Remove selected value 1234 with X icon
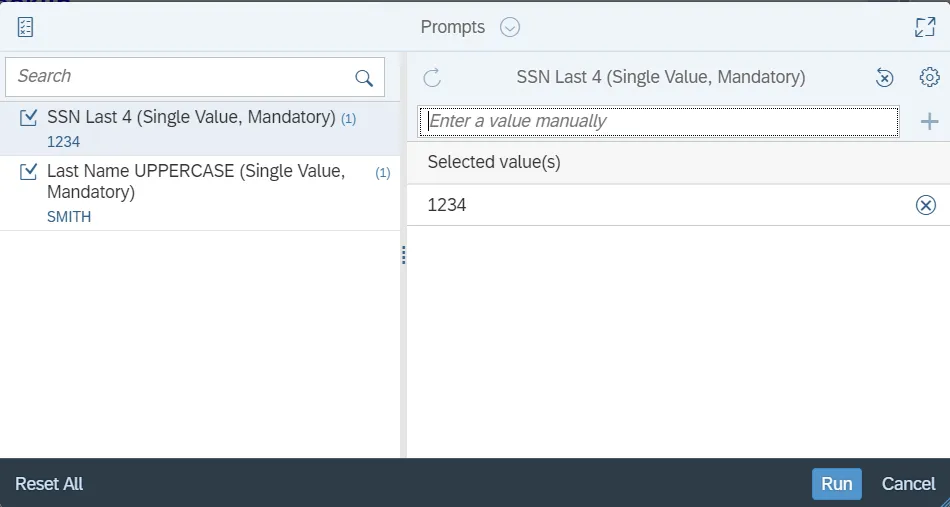 pyautogui.click(x=926, y=205)
